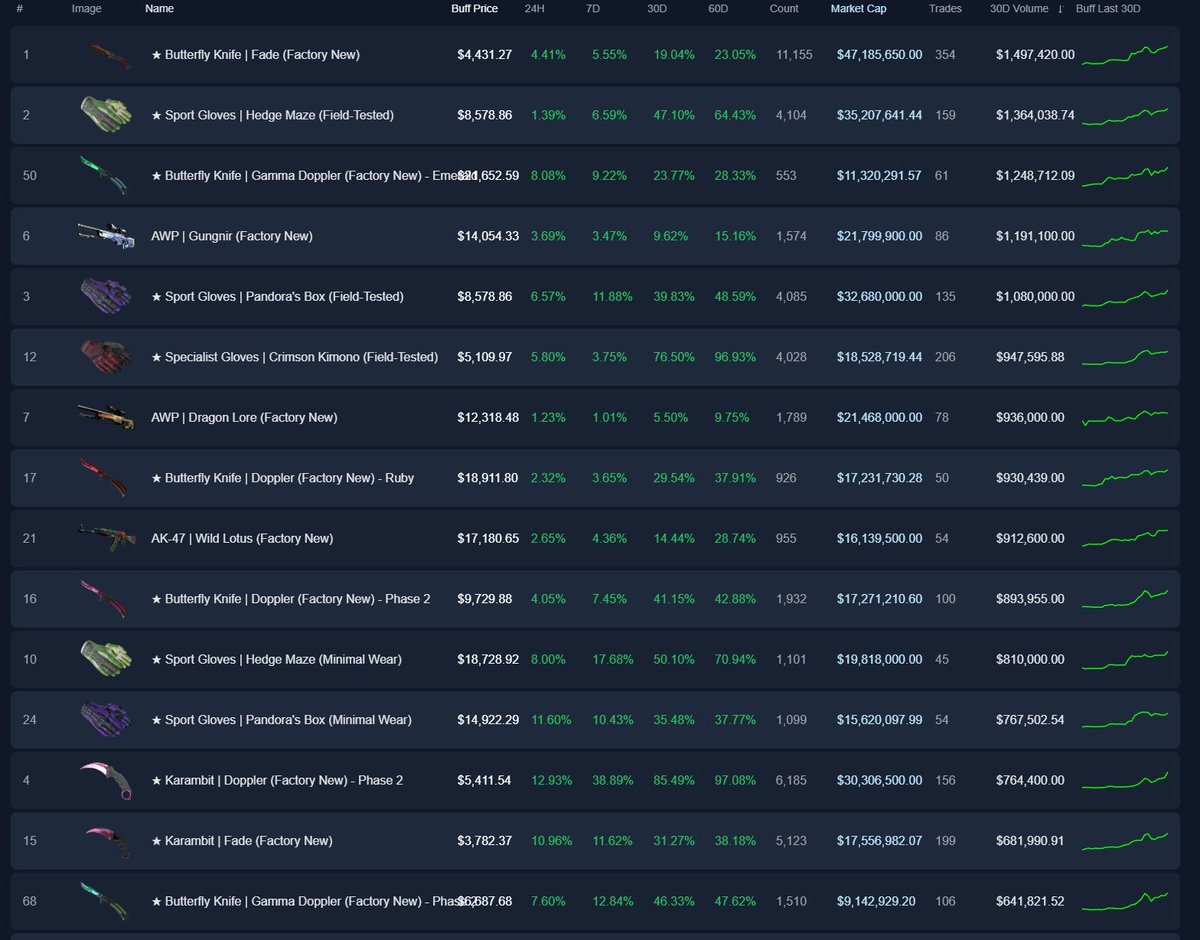The image size is (1200, 940).
Task: Select the $681,990.91 Karambit Fade volume
Action: click(x=1030, y=841)
